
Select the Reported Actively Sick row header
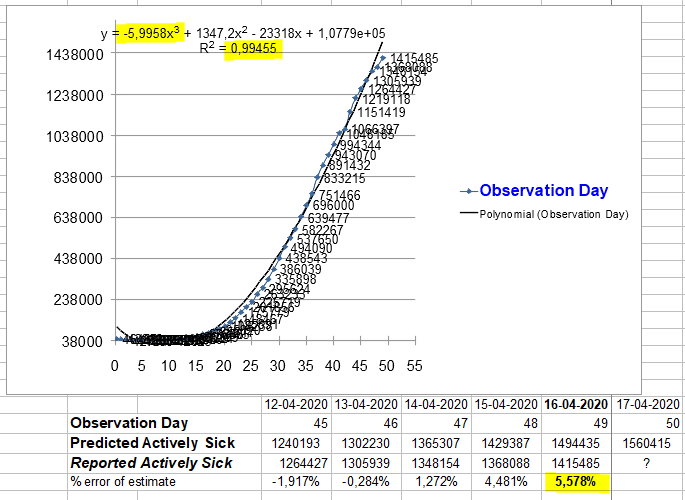(164, 462)
